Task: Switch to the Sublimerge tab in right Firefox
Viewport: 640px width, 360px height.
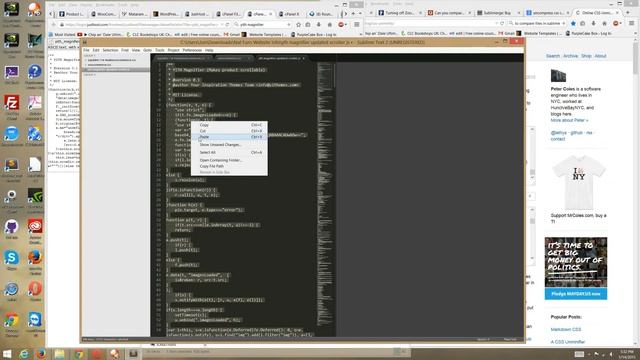Action: (497, 13)
